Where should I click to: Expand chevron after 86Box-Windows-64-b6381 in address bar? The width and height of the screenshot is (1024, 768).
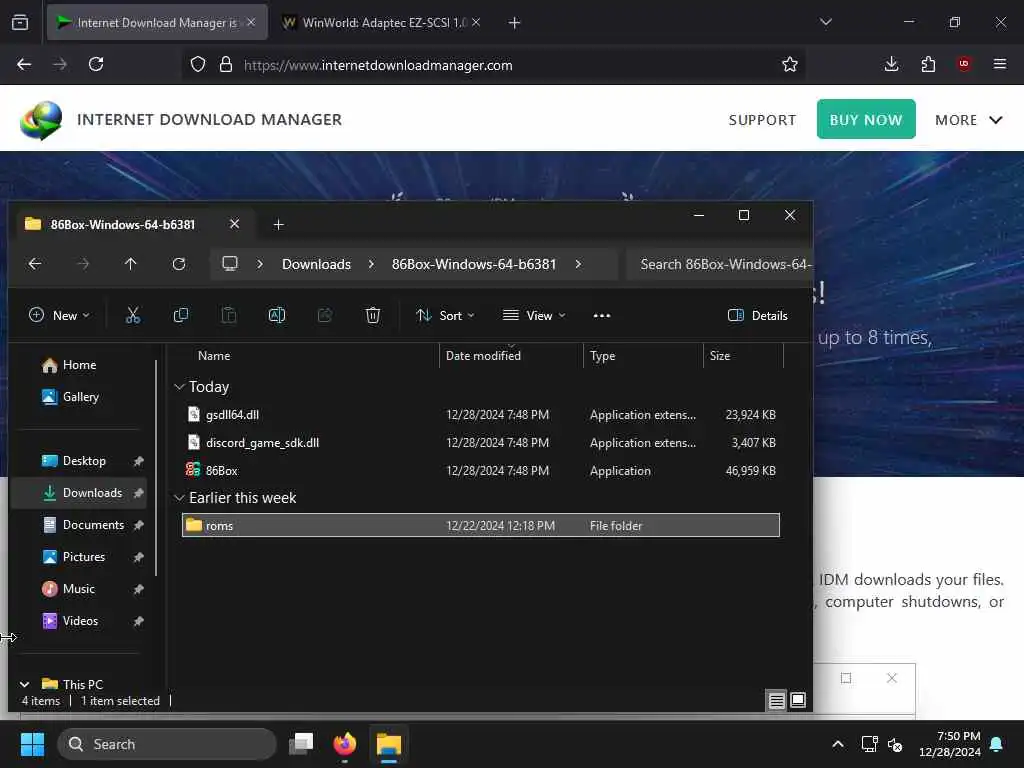tap(578, 264)
